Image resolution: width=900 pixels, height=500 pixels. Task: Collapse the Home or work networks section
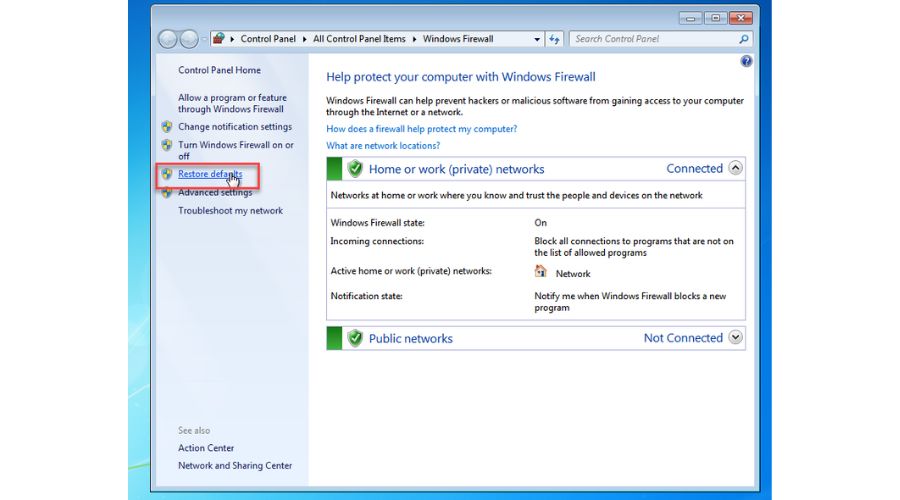[x=735, y=168]
